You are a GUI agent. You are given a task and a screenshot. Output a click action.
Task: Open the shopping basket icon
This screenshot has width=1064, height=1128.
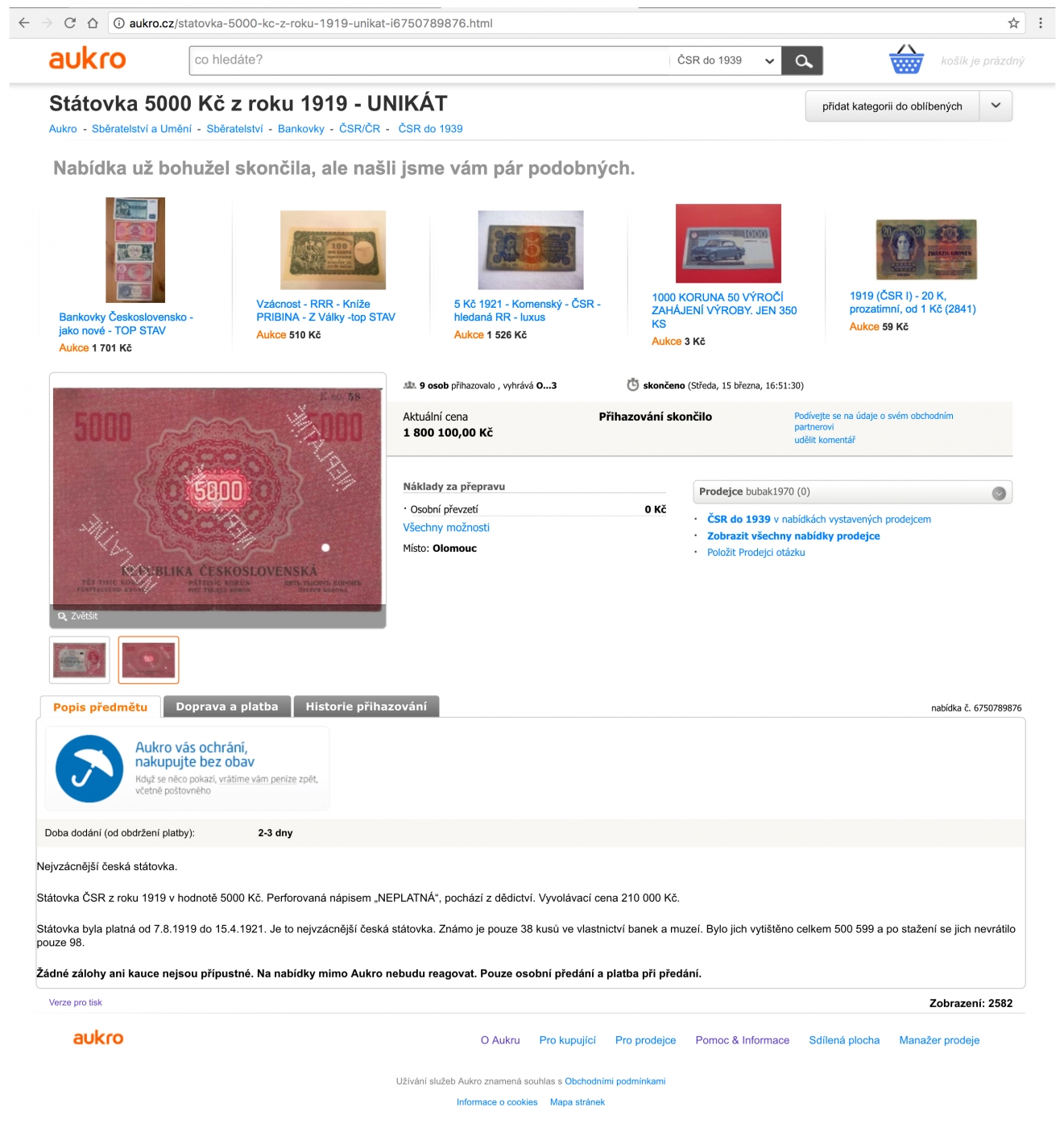tap(906, 60)
